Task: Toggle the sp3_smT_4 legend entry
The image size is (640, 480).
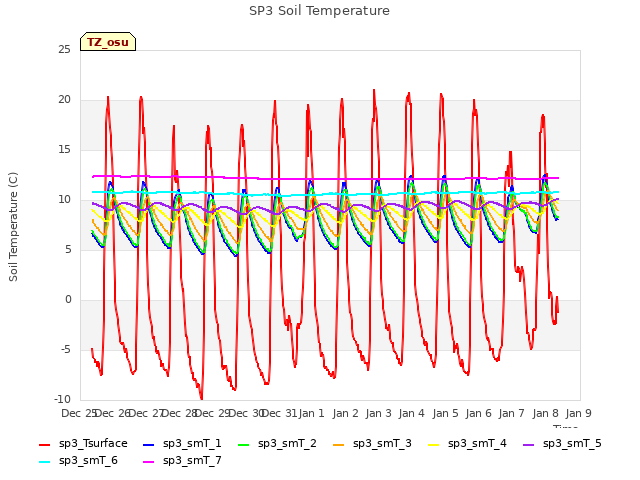Action: point(467,444)
